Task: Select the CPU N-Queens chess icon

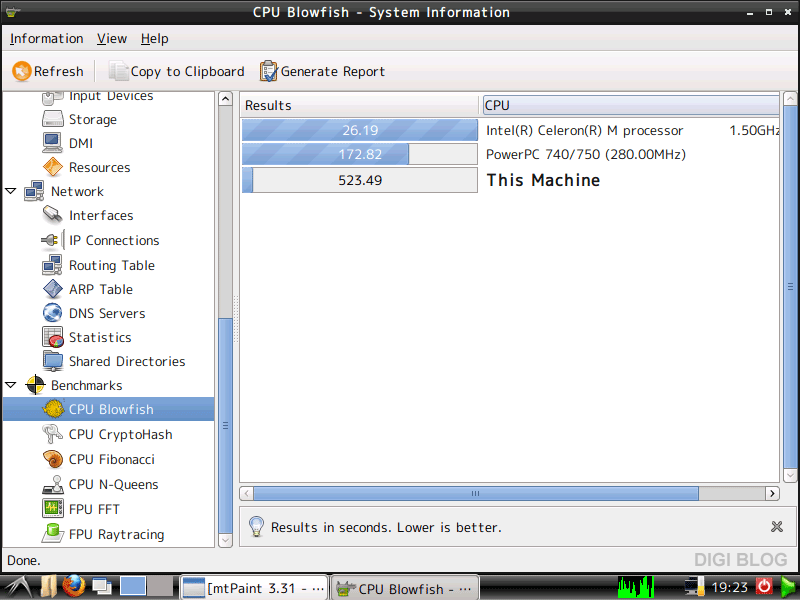Action: (x=53, y=484)
